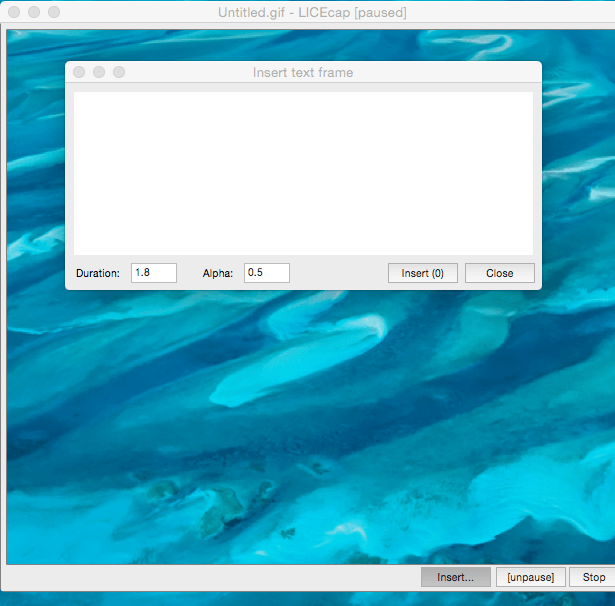Click the LICEcap window's zoom dot
615x606 pixels.
click(x=54, y=12)
